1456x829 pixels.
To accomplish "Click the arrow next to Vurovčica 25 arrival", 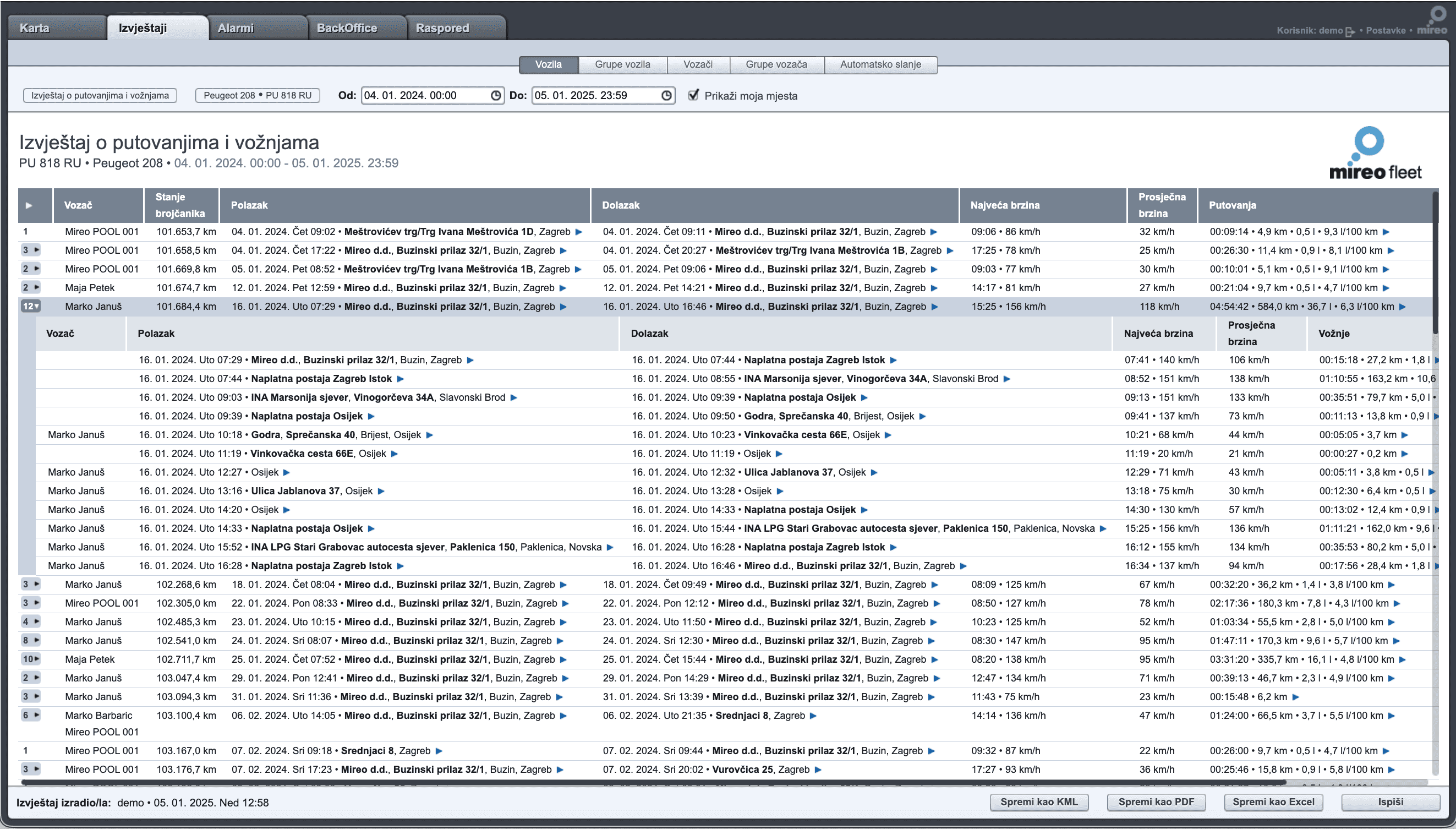I will tap(818, 769).
